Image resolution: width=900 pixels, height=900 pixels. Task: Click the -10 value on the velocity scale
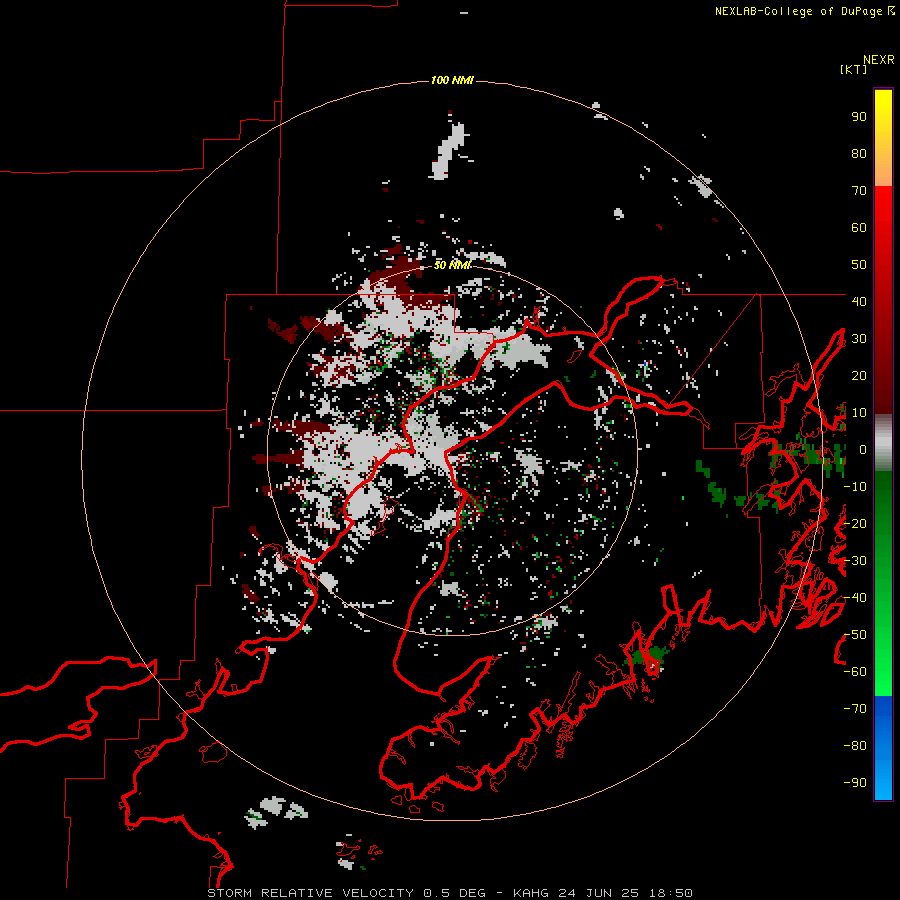(855, 487)
